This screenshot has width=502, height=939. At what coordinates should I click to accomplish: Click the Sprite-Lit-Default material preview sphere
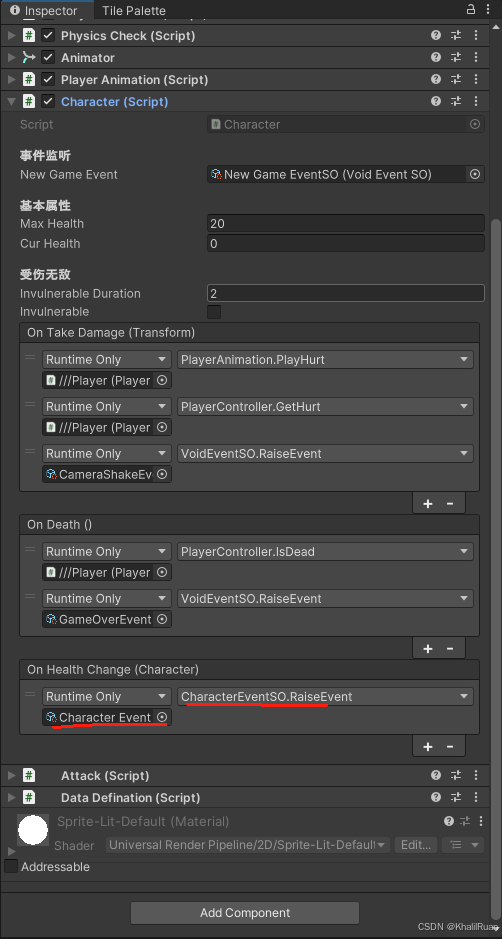tap(33, 829)
